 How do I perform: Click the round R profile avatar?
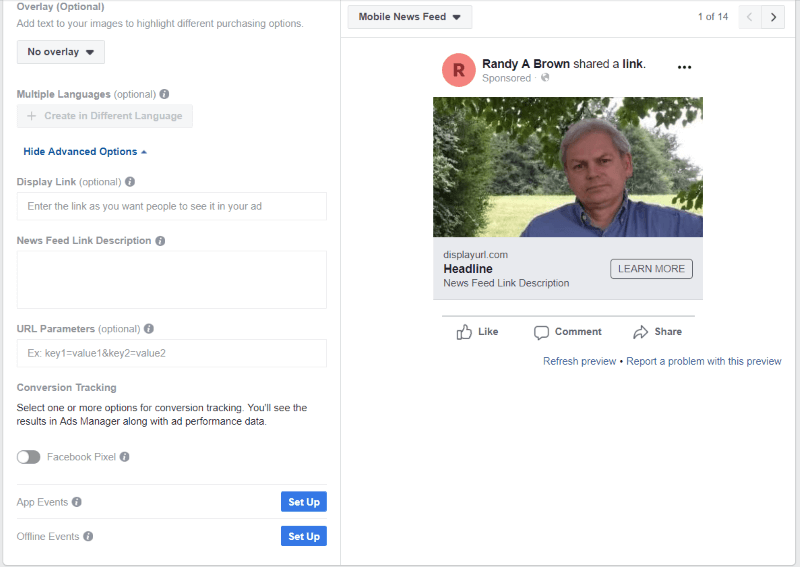[459, 70]
